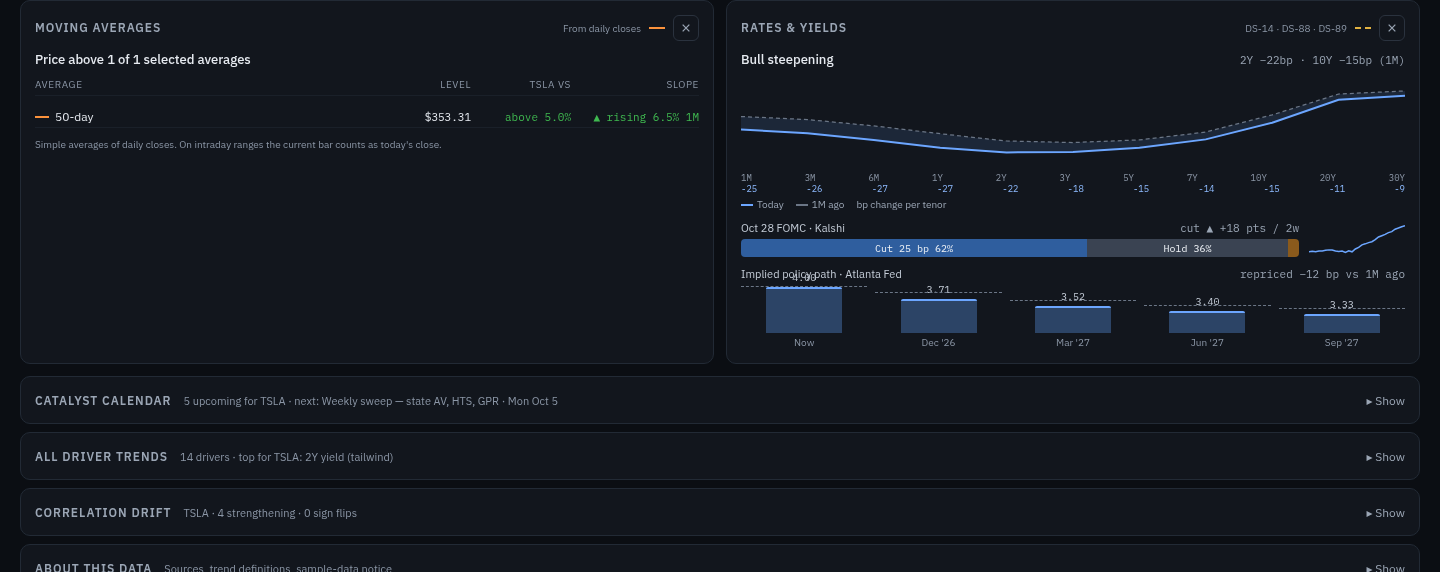Screen dimensions: 1440x572
Task: Click the 'Today' legend entry
Action: click(762, 205)
